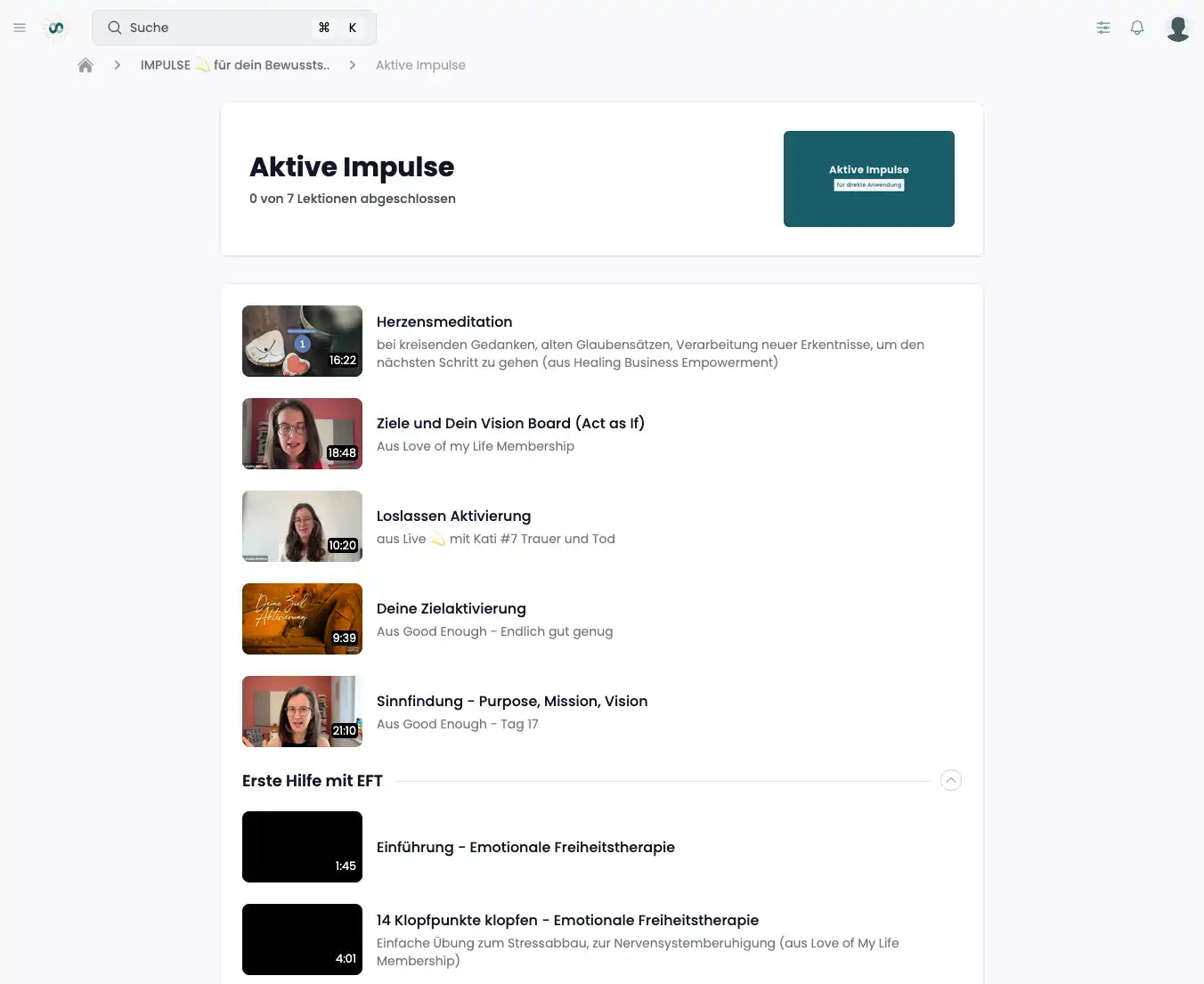Collapse the Erste Hilfe mit EFT section
The width and height of the screenshot is (1204, 984).
pyautogui.click(x=950, y=780)
